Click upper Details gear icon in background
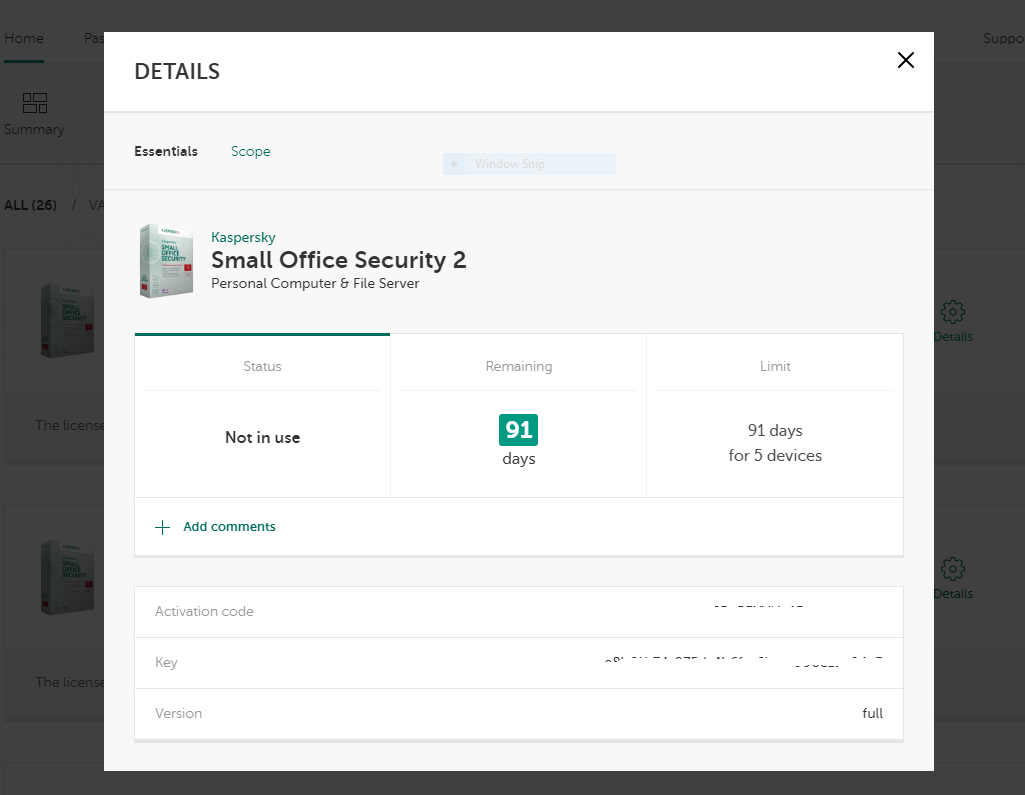Image resolution: width=1025 pixels, height=795 pixels. [x=952, y=312]
